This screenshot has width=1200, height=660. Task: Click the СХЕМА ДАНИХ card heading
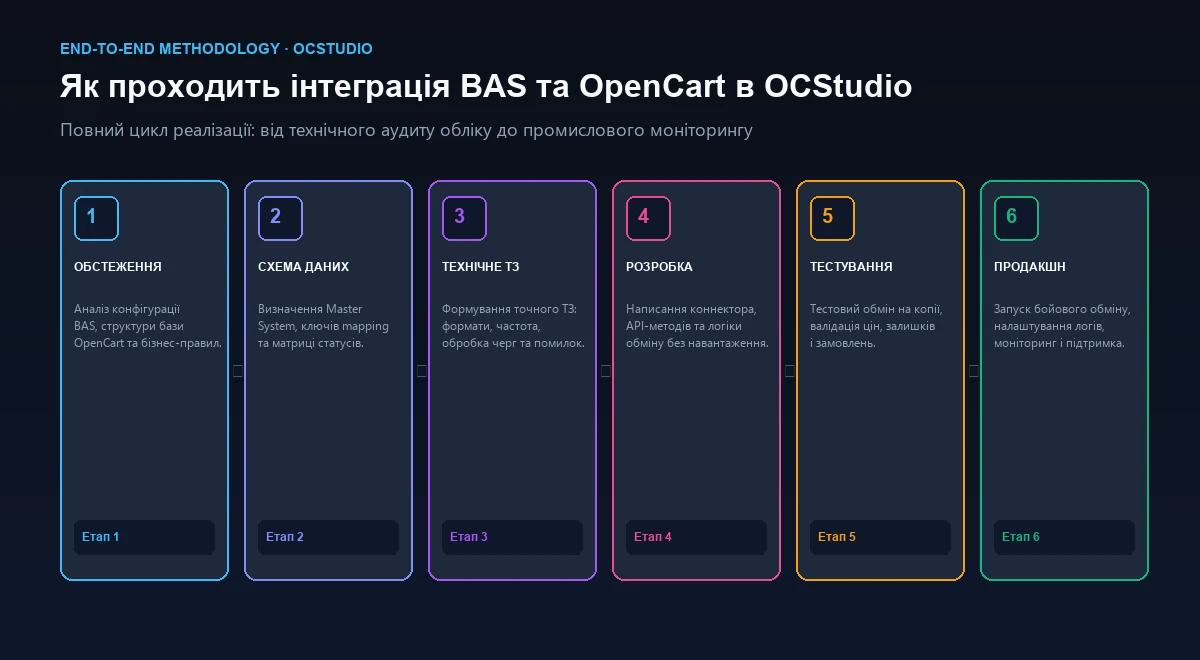[x=304, y=267]
